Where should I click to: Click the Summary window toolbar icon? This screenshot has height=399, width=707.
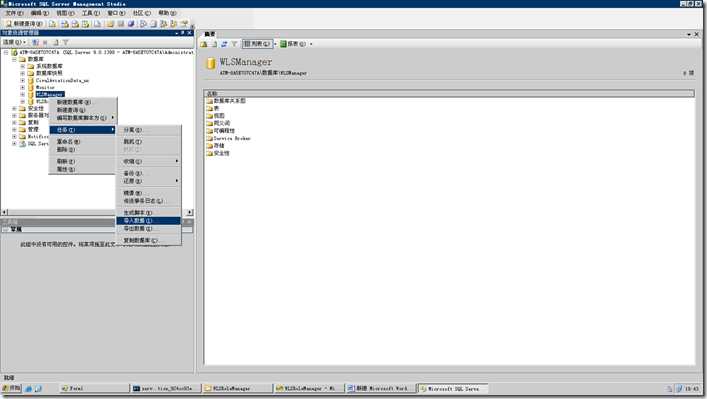[x=153, y=24]
